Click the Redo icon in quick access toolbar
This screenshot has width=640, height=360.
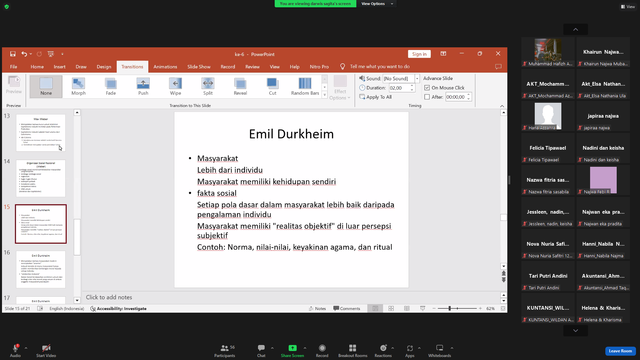pyautogui.click(x=39, y=54)
